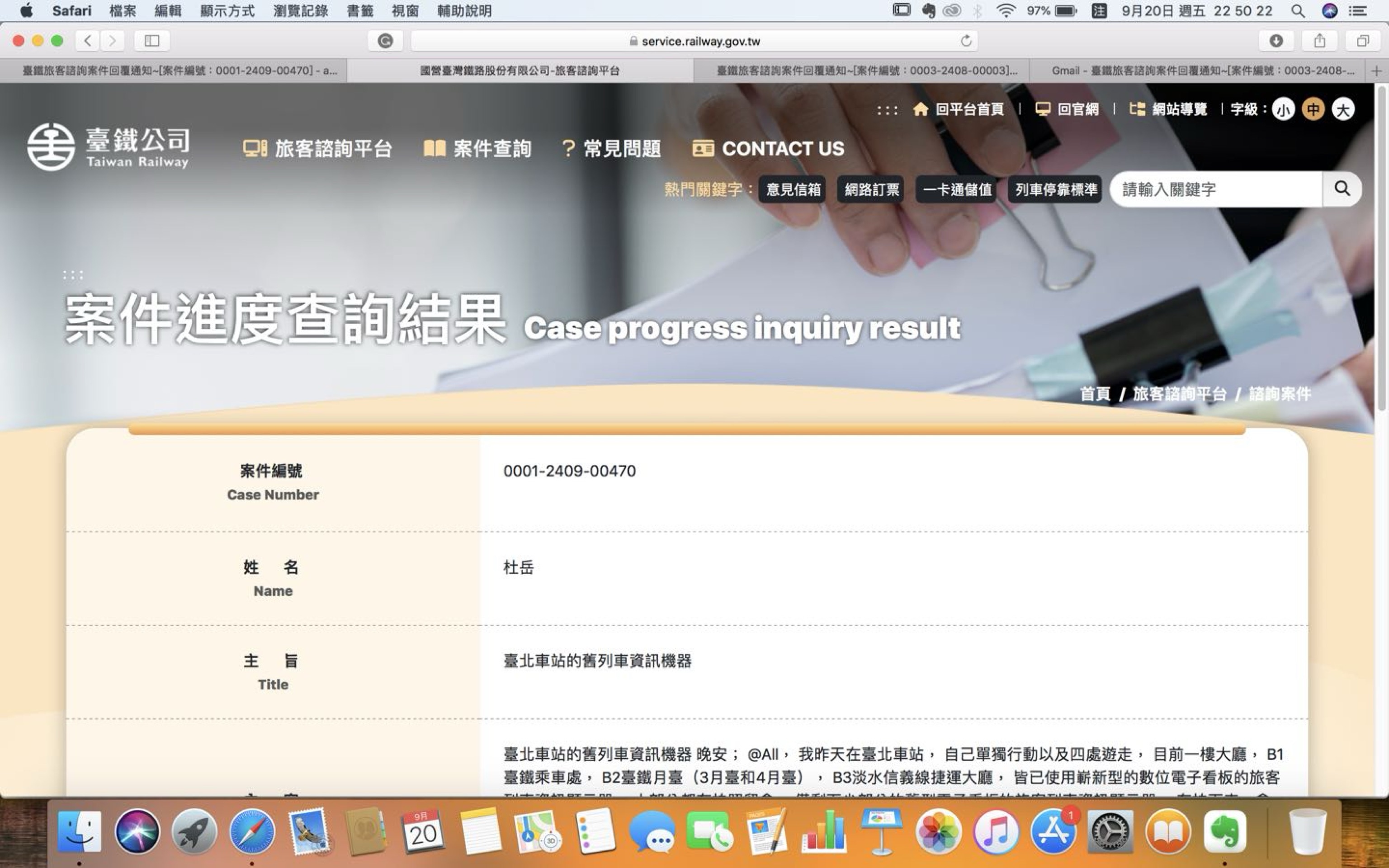Image resolution: width=1389 pixels, height=868 pixels.
Task: Set font size to small (小)
Action: pyautogui.click(x=1283, y=109)
